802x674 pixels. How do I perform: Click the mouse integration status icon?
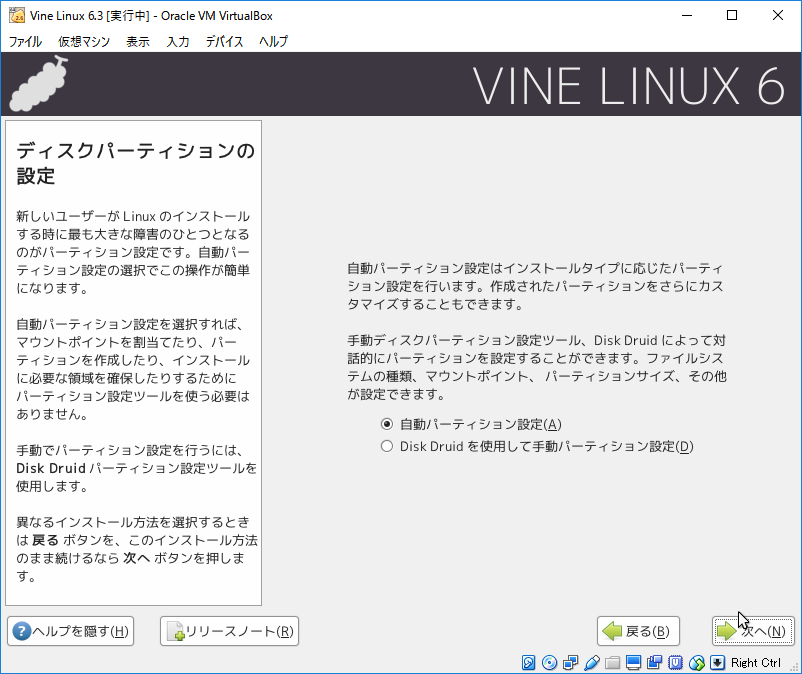click(696, 663)
